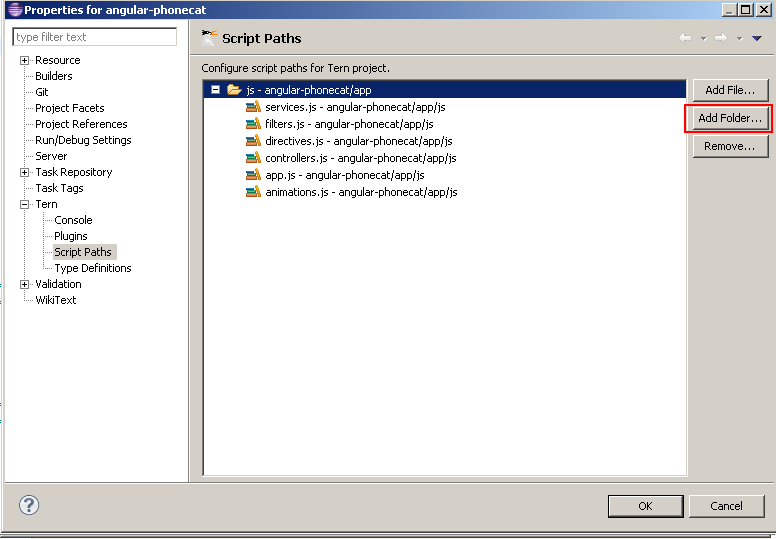Viewport: 776px width, 539px height.
Task: Focus the type filter text field
Action: (94, 37)
